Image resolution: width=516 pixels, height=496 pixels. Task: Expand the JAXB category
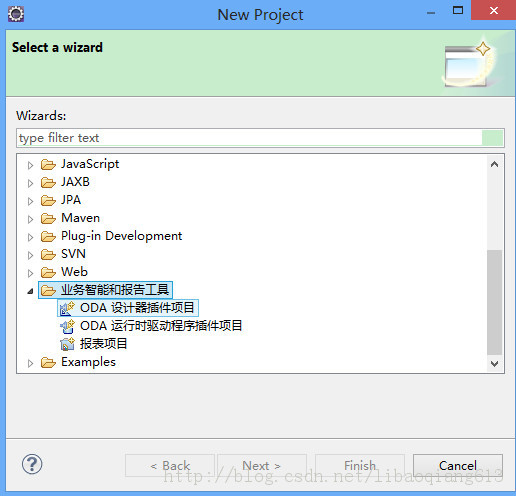point(30,183)
